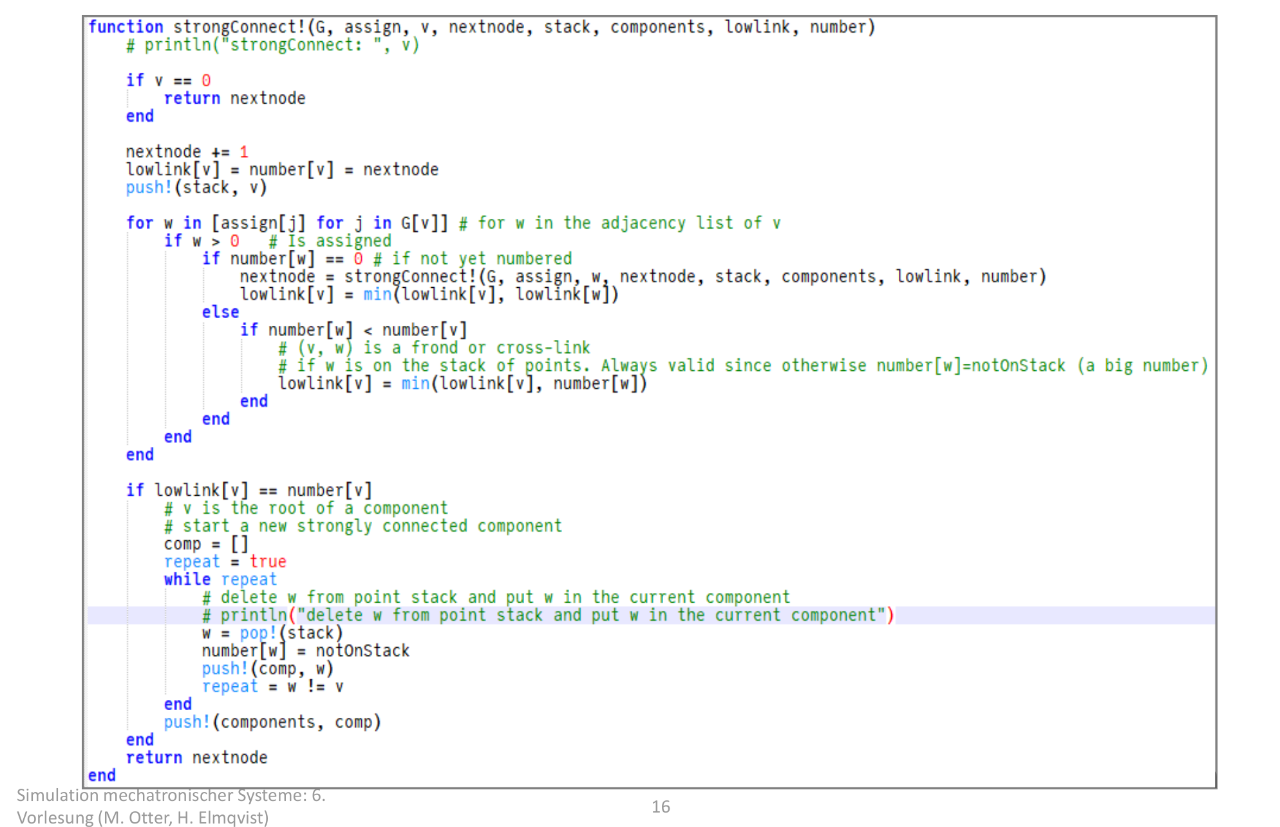Click the "if lowlink[v] == number[v]" line
The width and height of the screenshot is (1280, 827).
coord(249,490)
